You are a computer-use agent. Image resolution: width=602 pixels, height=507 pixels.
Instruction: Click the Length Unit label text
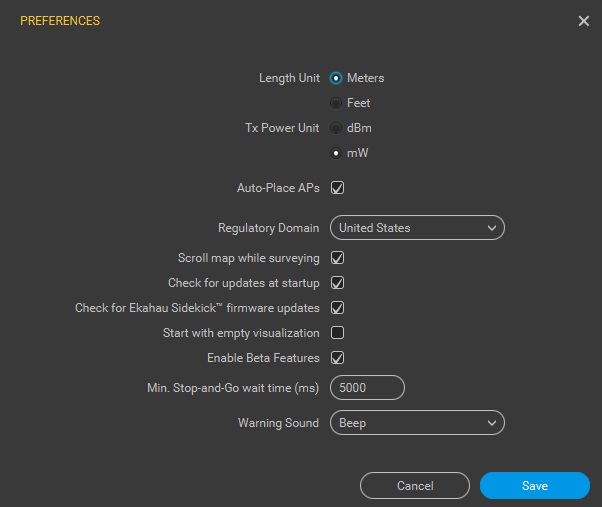289,78
